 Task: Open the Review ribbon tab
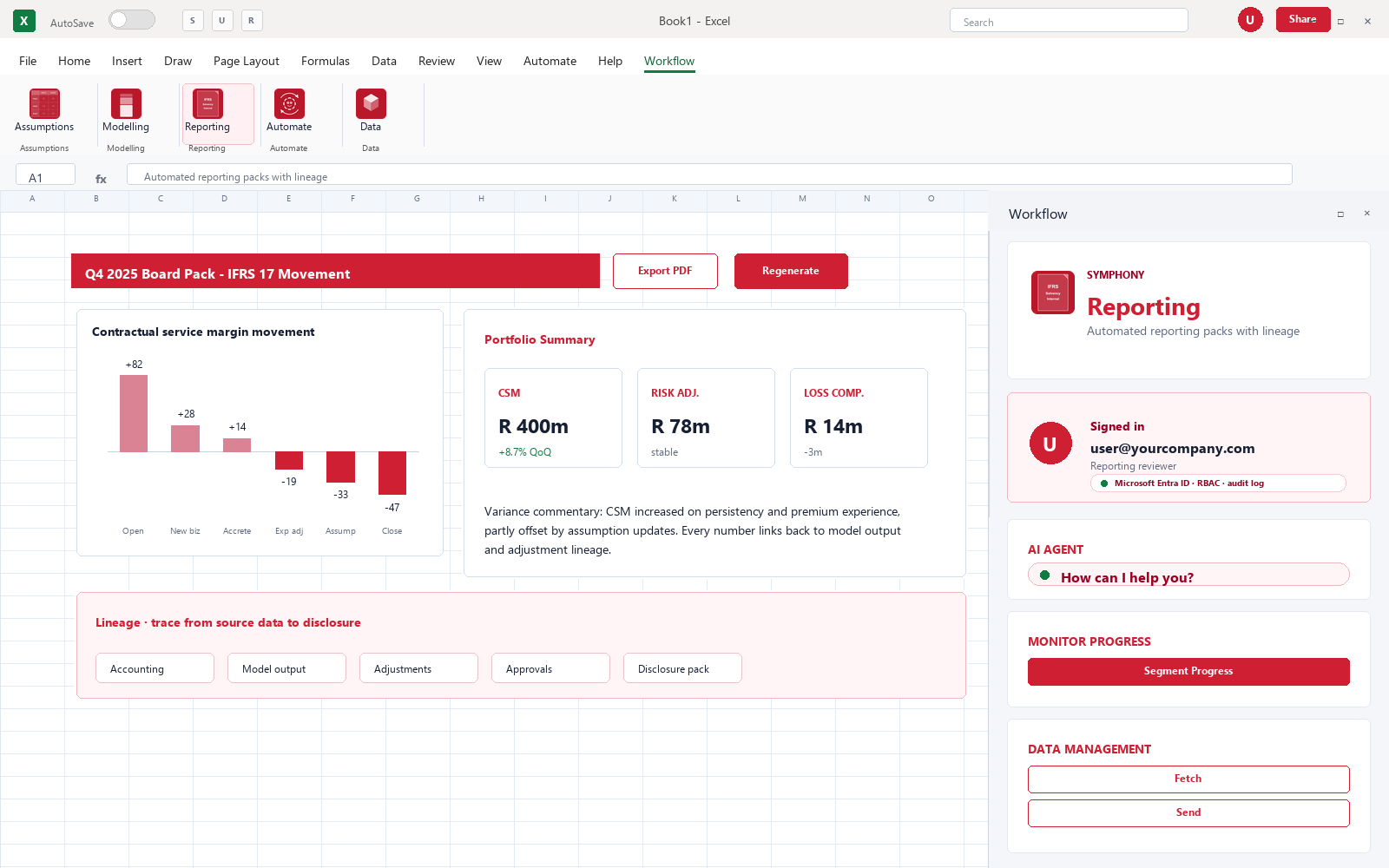(x=437, y=61)
